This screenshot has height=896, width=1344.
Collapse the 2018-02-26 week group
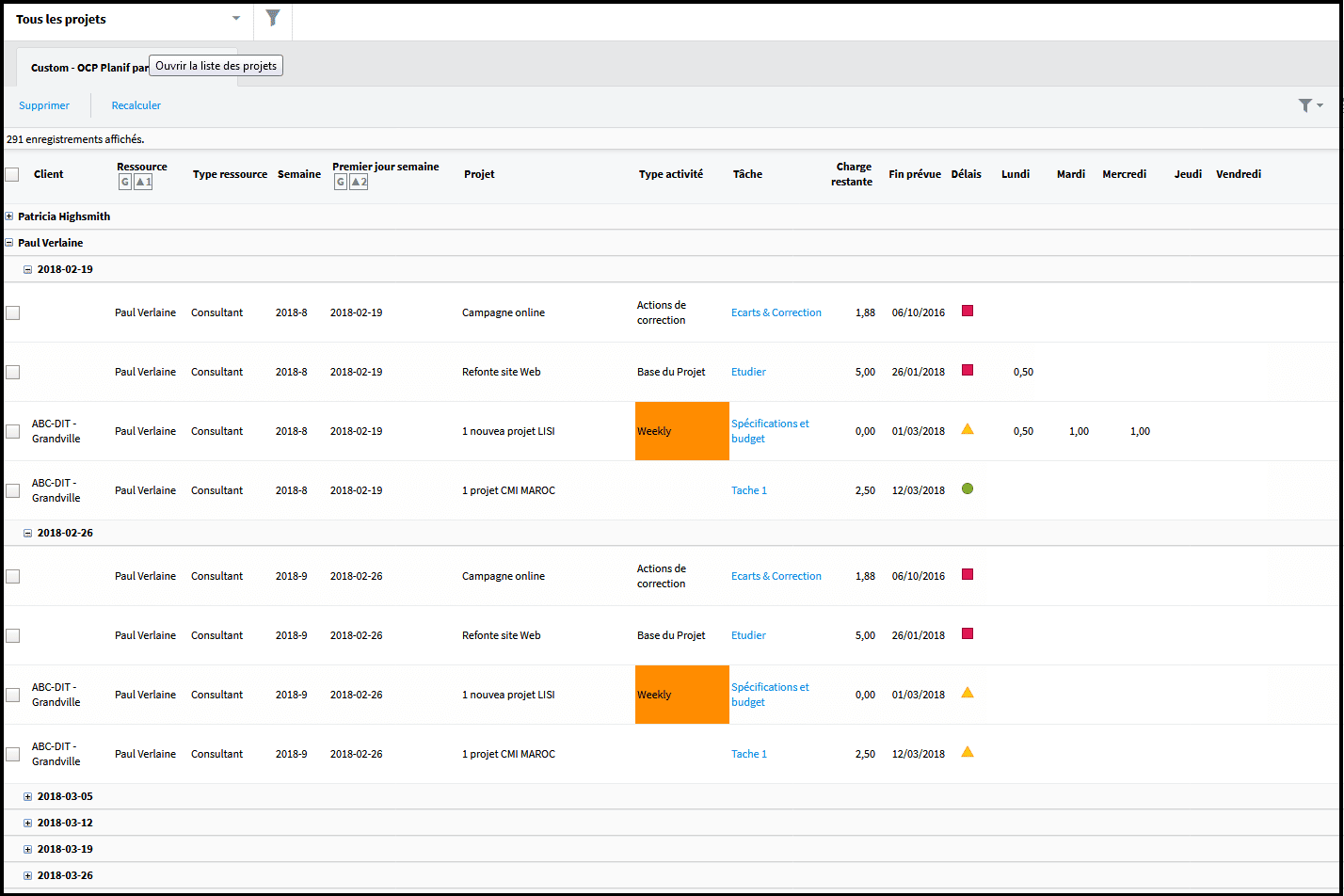point(28,533)
